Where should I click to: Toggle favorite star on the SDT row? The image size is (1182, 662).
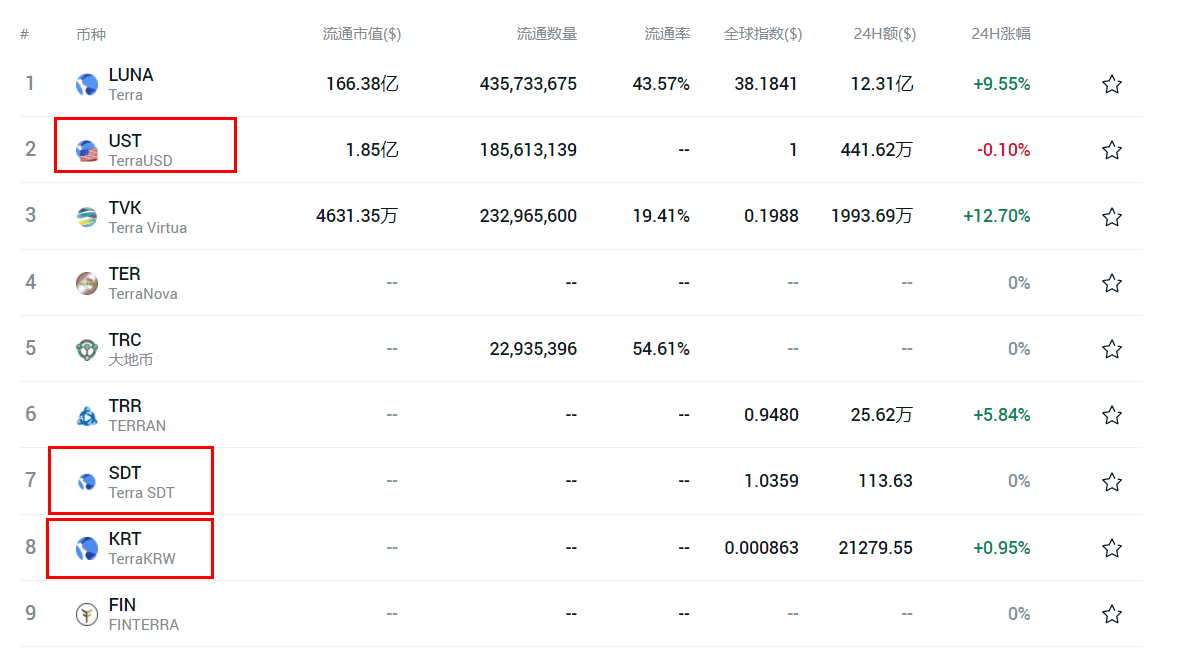click(1111, 481)
